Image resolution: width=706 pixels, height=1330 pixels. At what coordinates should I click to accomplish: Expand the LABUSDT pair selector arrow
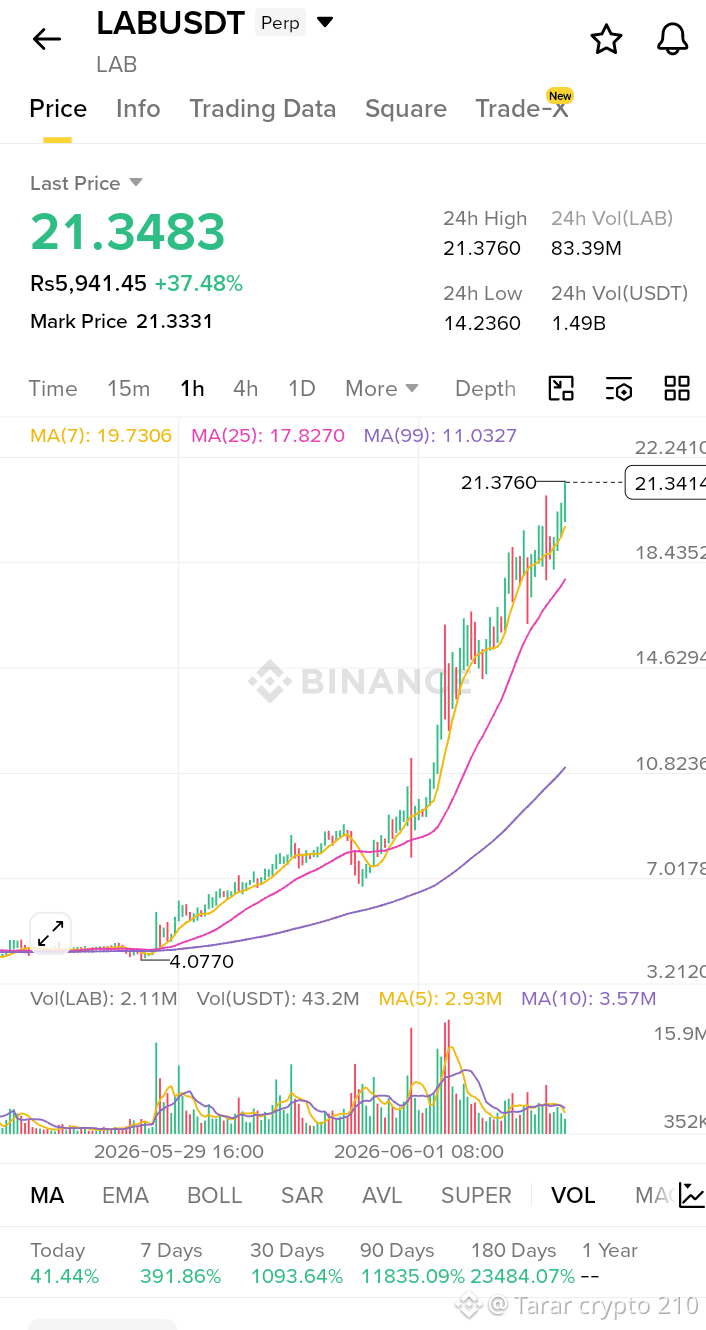[x=325, y=22]
